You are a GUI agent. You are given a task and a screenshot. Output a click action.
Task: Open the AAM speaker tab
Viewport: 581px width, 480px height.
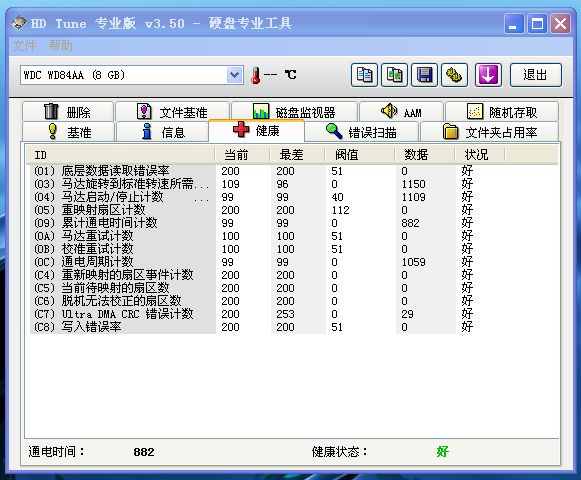tap(401, 111)
